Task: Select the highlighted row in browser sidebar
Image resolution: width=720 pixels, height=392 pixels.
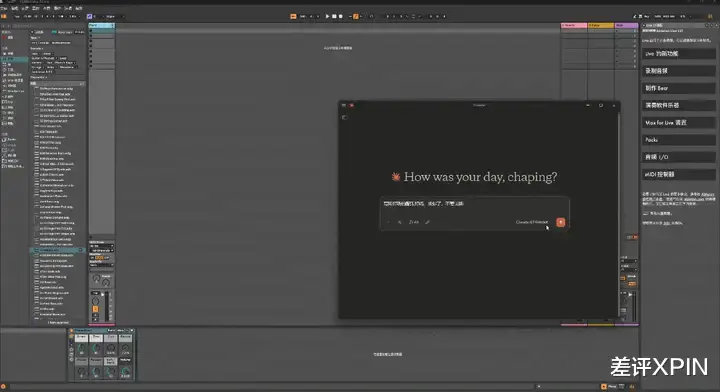Action: [x=14, y=59]
